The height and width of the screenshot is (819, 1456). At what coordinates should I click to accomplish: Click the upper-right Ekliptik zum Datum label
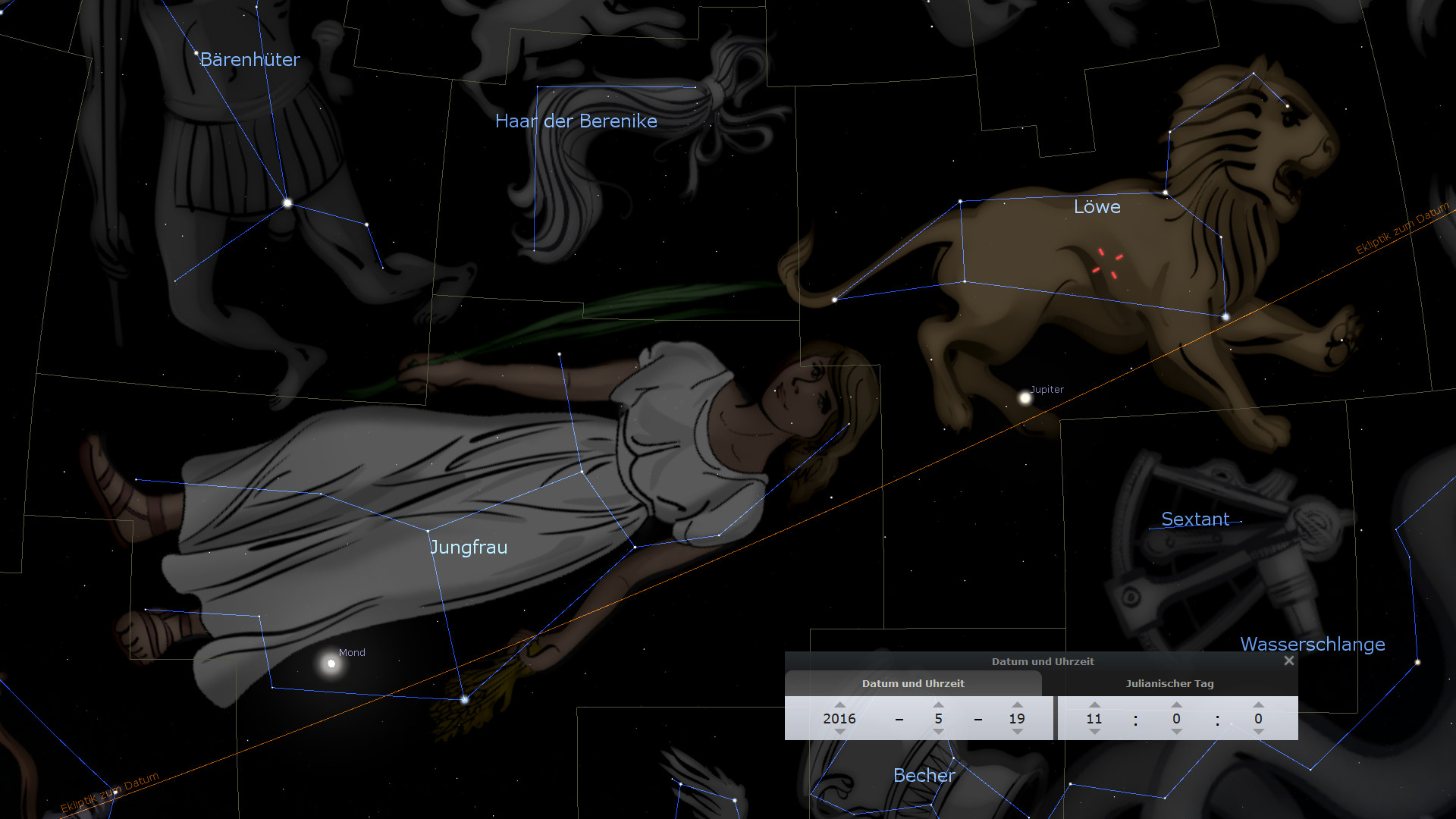pos(1403,228)
